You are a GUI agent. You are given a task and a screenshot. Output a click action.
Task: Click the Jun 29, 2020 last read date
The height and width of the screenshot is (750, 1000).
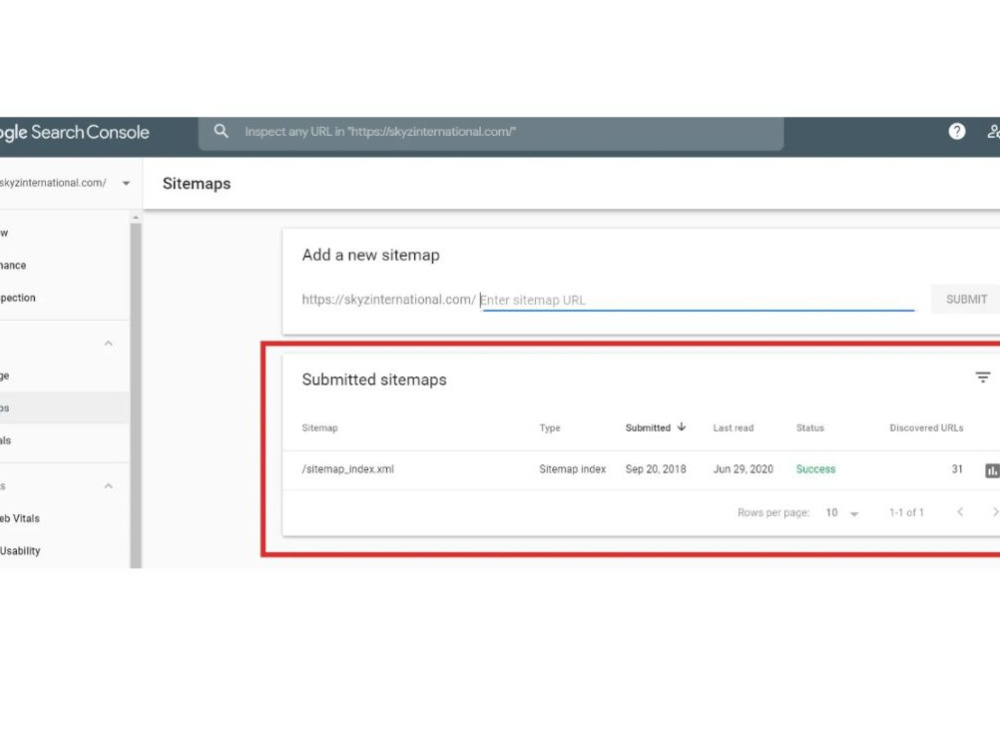tap(743, 469)
